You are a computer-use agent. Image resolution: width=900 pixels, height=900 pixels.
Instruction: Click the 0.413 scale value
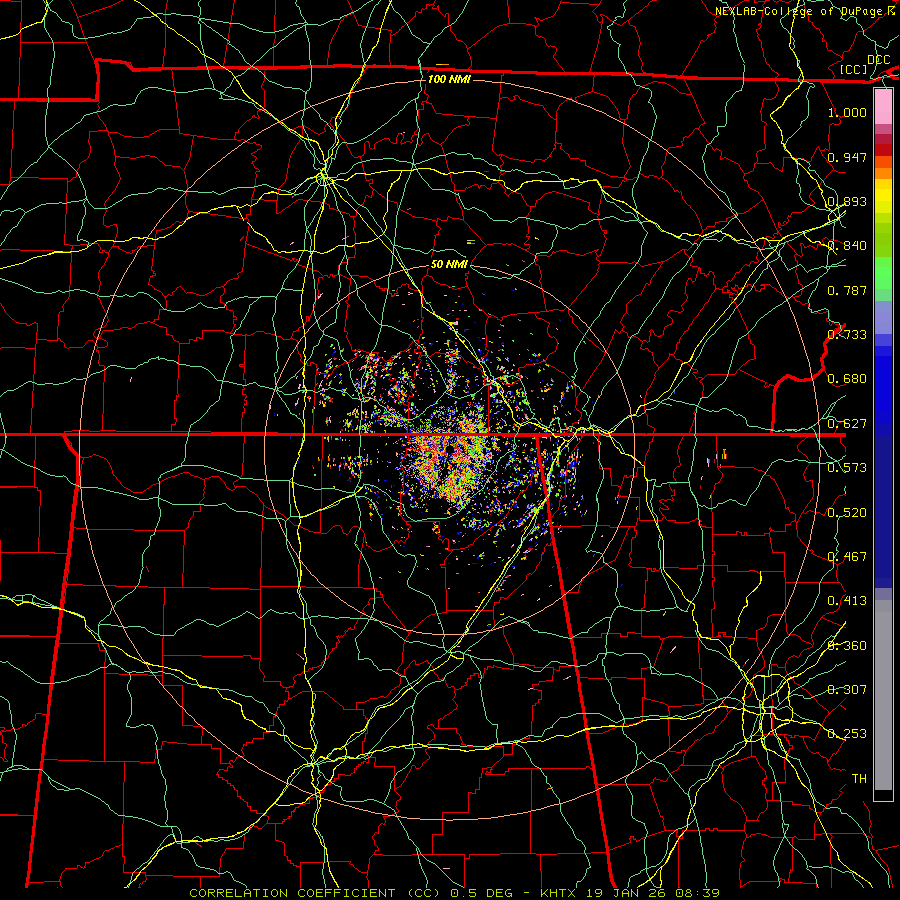pyautogui.click(x=847, y=601)
